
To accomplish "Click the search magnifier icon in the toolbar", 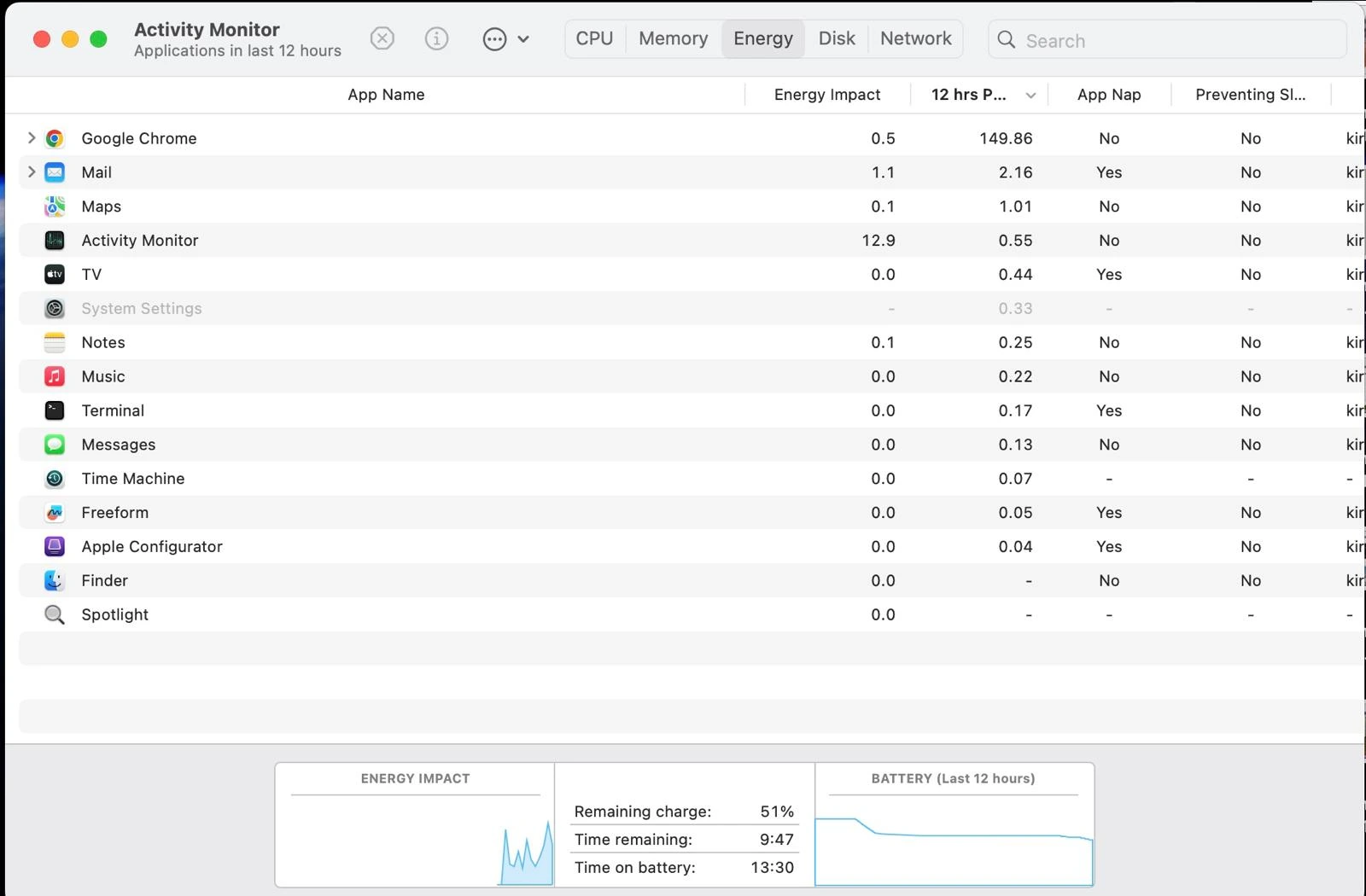I will [x=1007, y=40].
